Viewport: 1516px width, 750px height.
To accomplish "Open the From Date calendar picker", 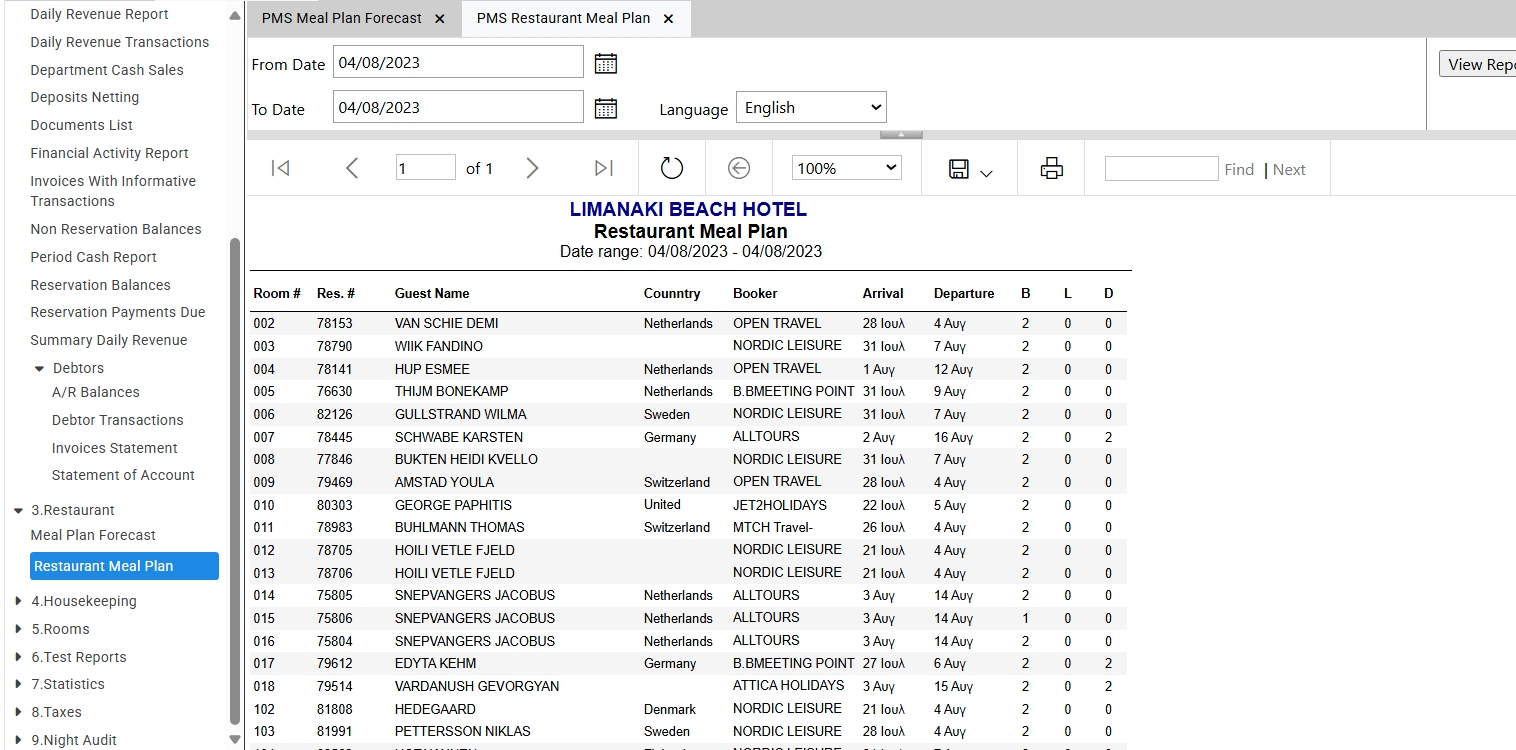I will (606, 63).
